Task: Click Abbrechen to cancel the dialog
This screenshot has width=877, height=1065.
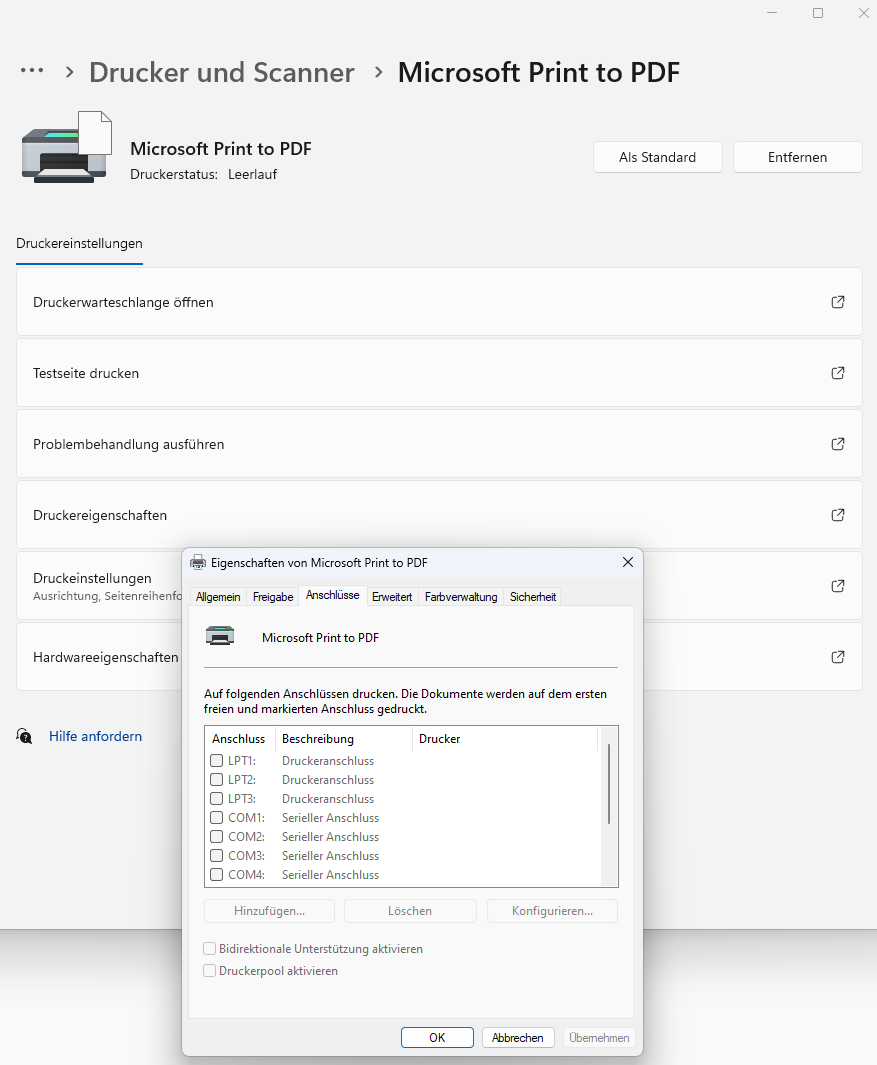Action: 518,1037
